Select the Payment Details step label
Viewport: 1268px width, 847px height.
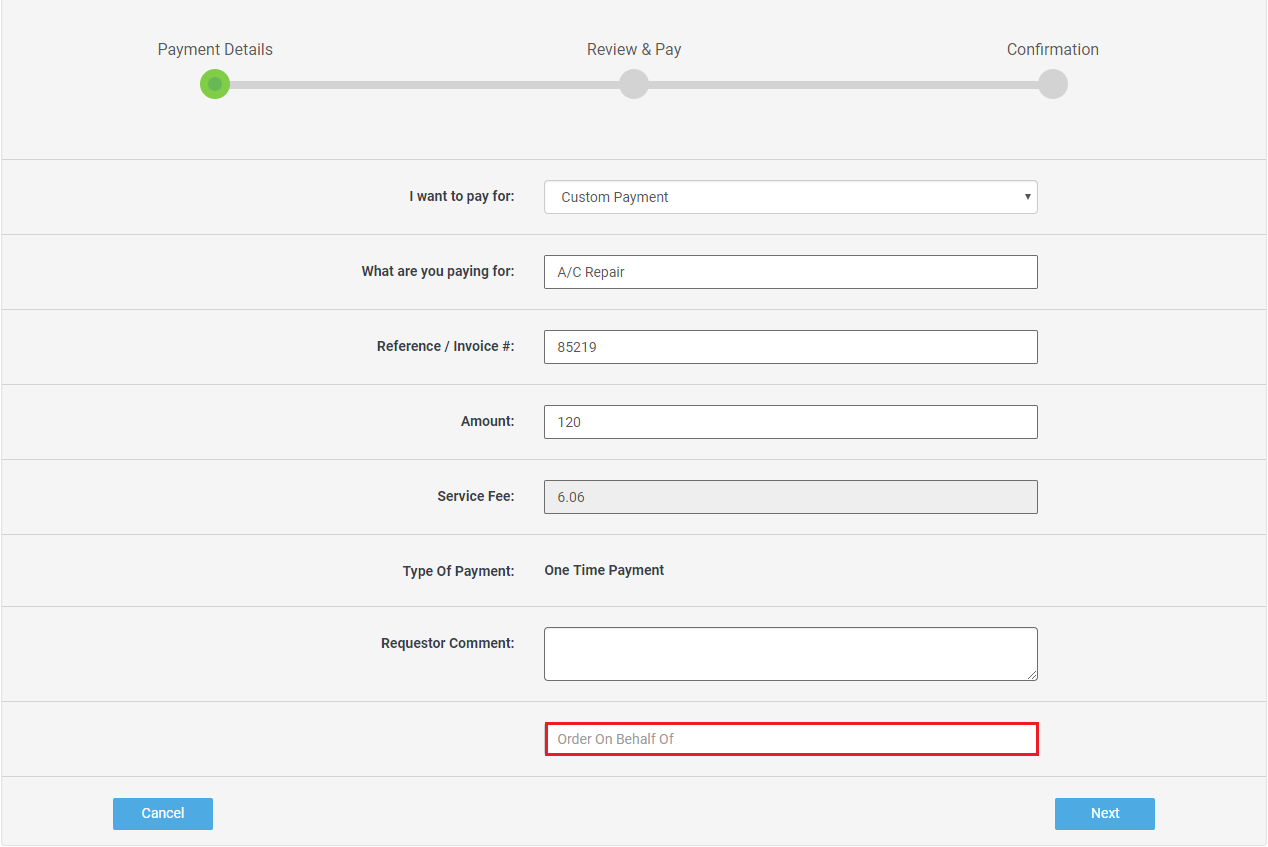pos(215,49)
